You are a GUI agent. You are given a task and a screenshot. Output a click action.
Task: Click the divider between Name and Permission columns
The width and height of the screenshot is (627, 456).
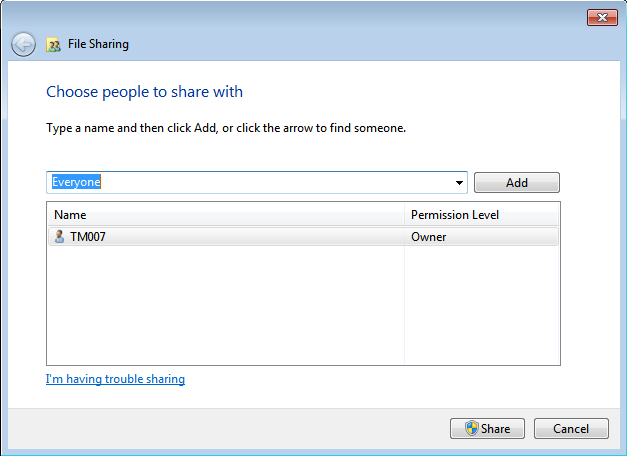tap(404, 215)
